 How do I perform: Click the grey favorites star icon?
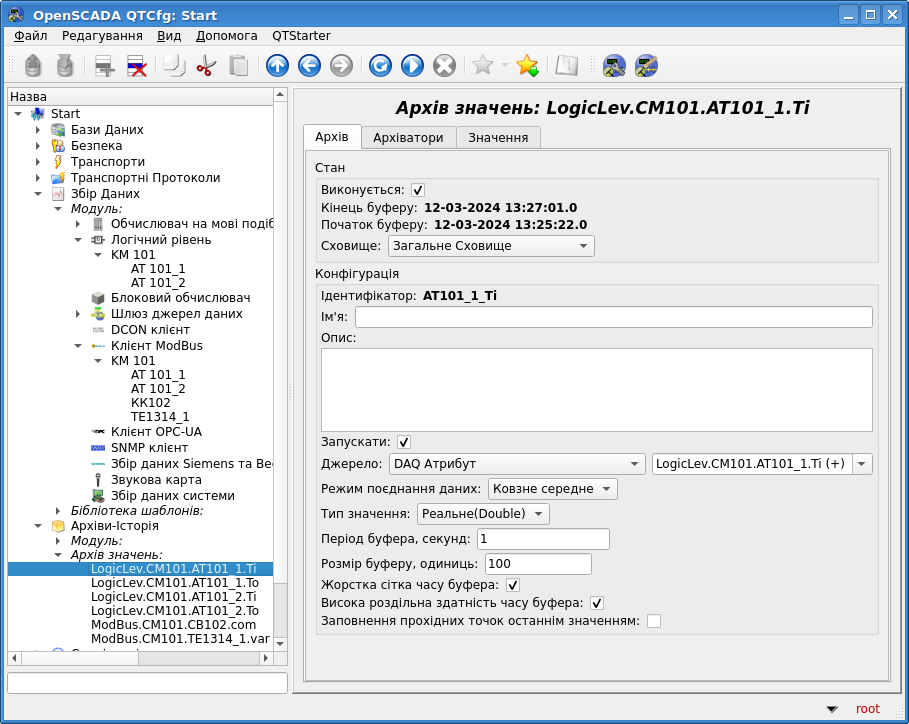tap(482, 65)
